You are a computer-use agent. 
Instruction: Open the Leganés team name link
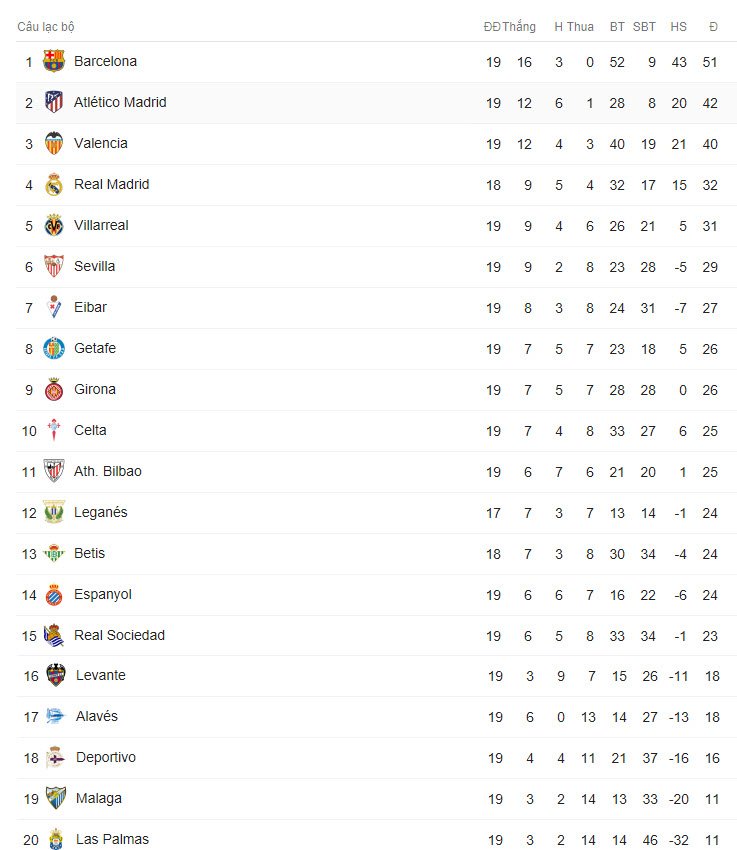101,512
